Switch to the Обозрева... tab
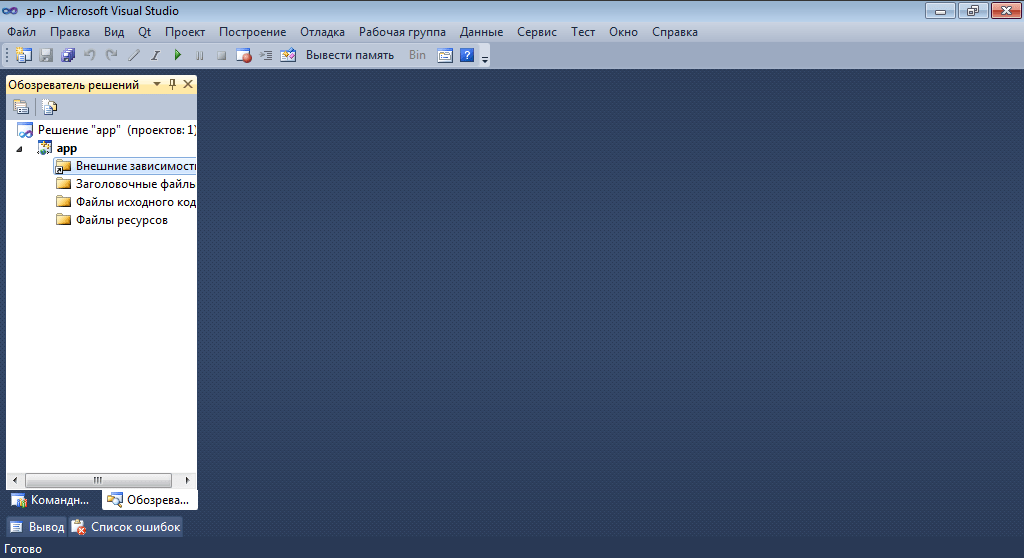Viewport: 1024px width, 558px height. click(x=149, y=500)
